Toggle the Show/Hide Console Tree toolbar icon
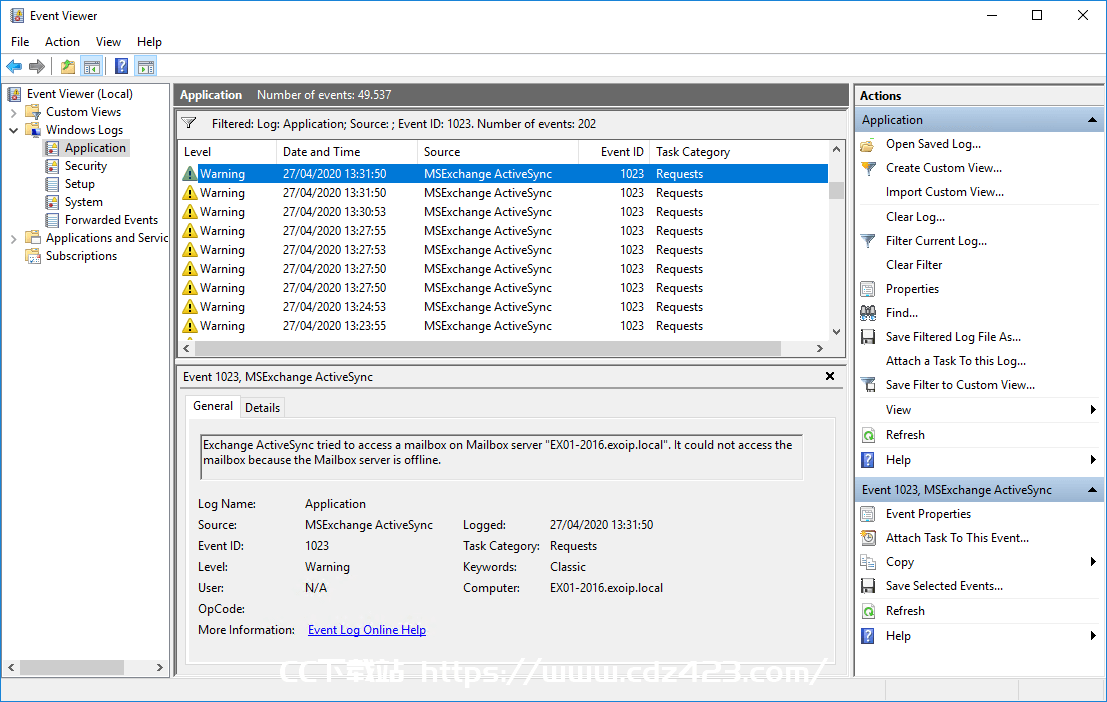This screenshot has height=702, width=1107. coord(92,66)
